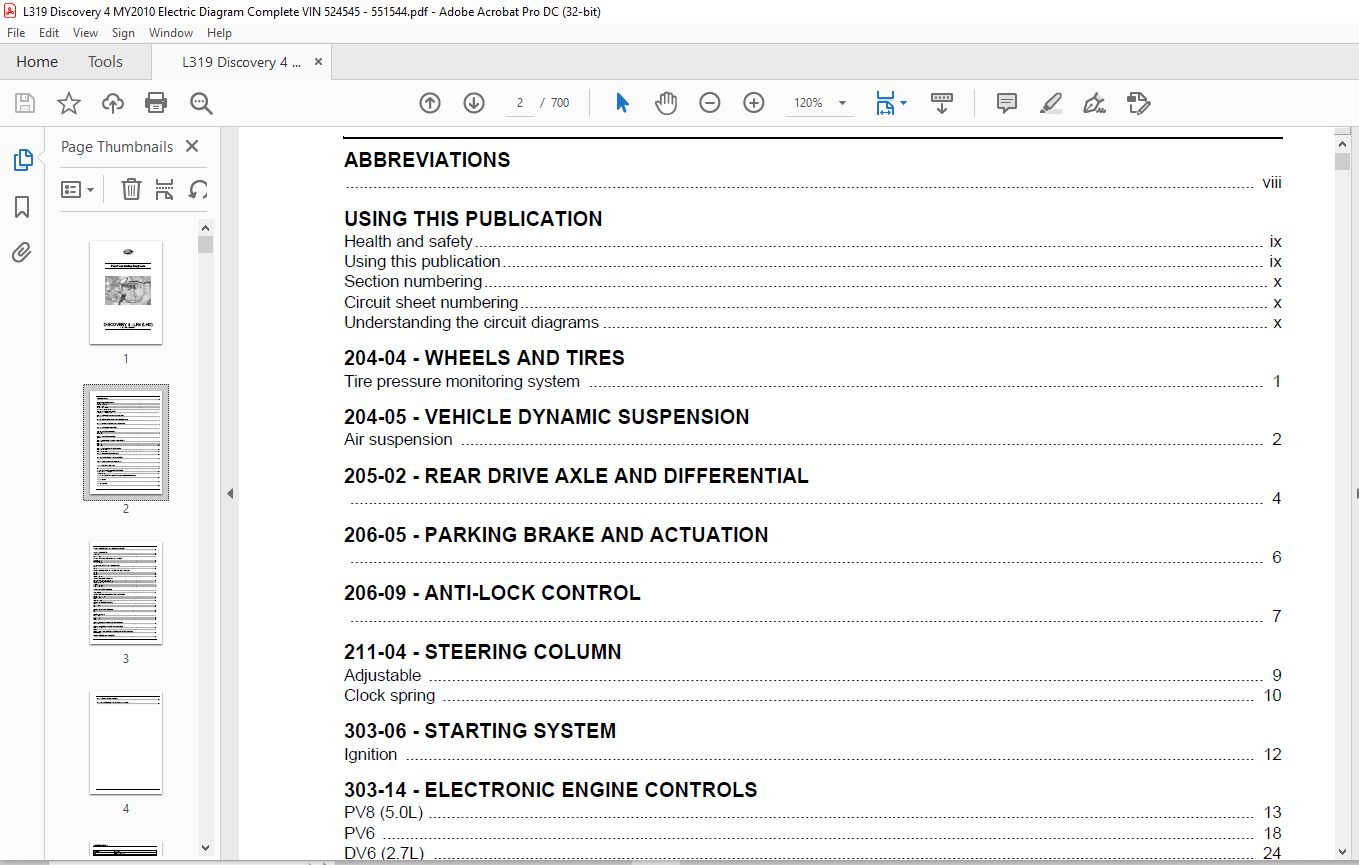
Task: Select page 2 thumbnail
Action: [x=126, y=442]
